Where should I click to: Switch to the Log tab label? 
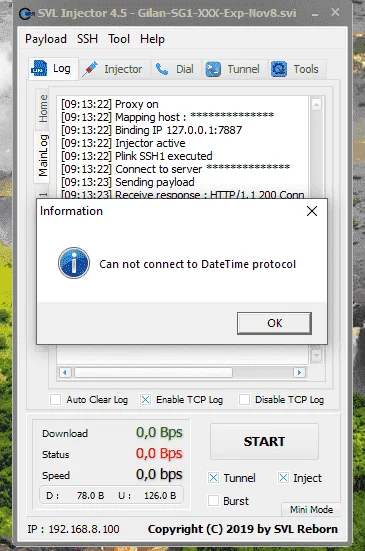coord(62,69)
